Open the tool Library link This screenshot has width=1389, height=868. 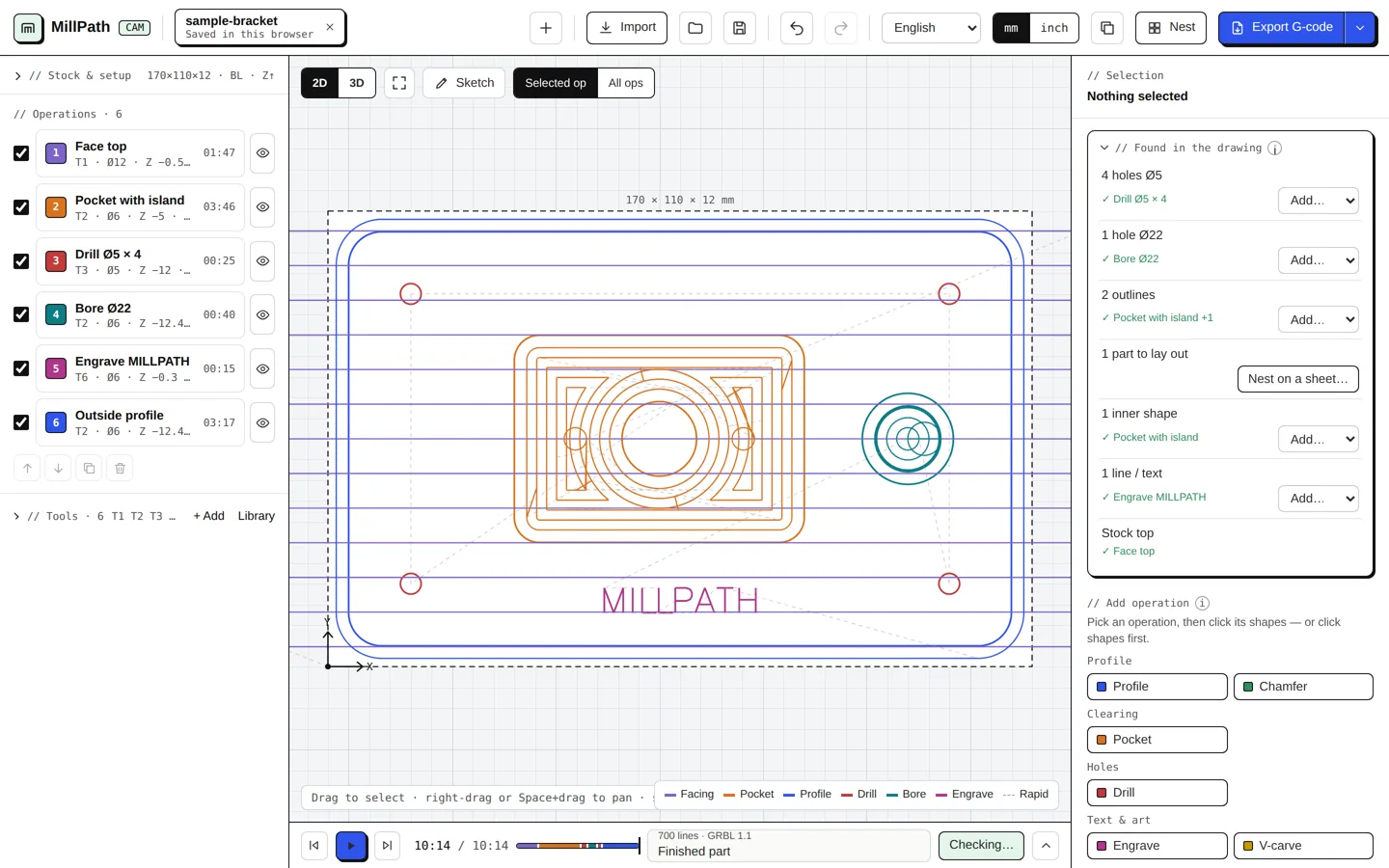pyautogui.click(x=257, y=516)
